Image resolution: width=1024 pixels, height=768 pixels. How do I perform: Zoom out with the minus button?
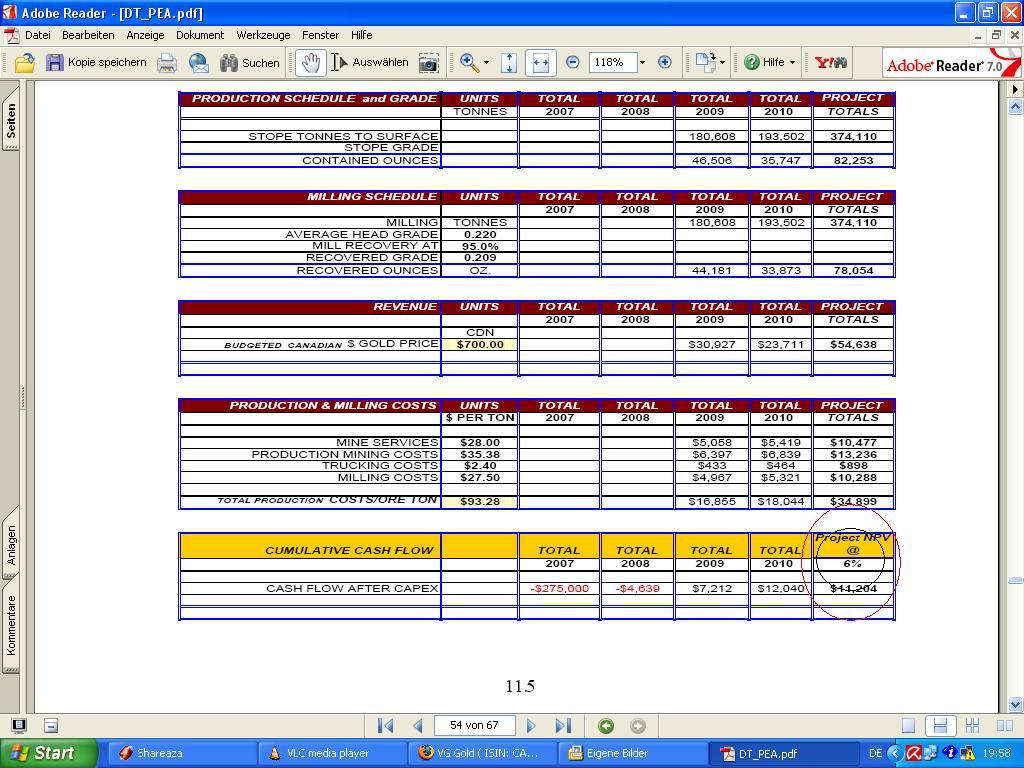click(x=572, y=63)
